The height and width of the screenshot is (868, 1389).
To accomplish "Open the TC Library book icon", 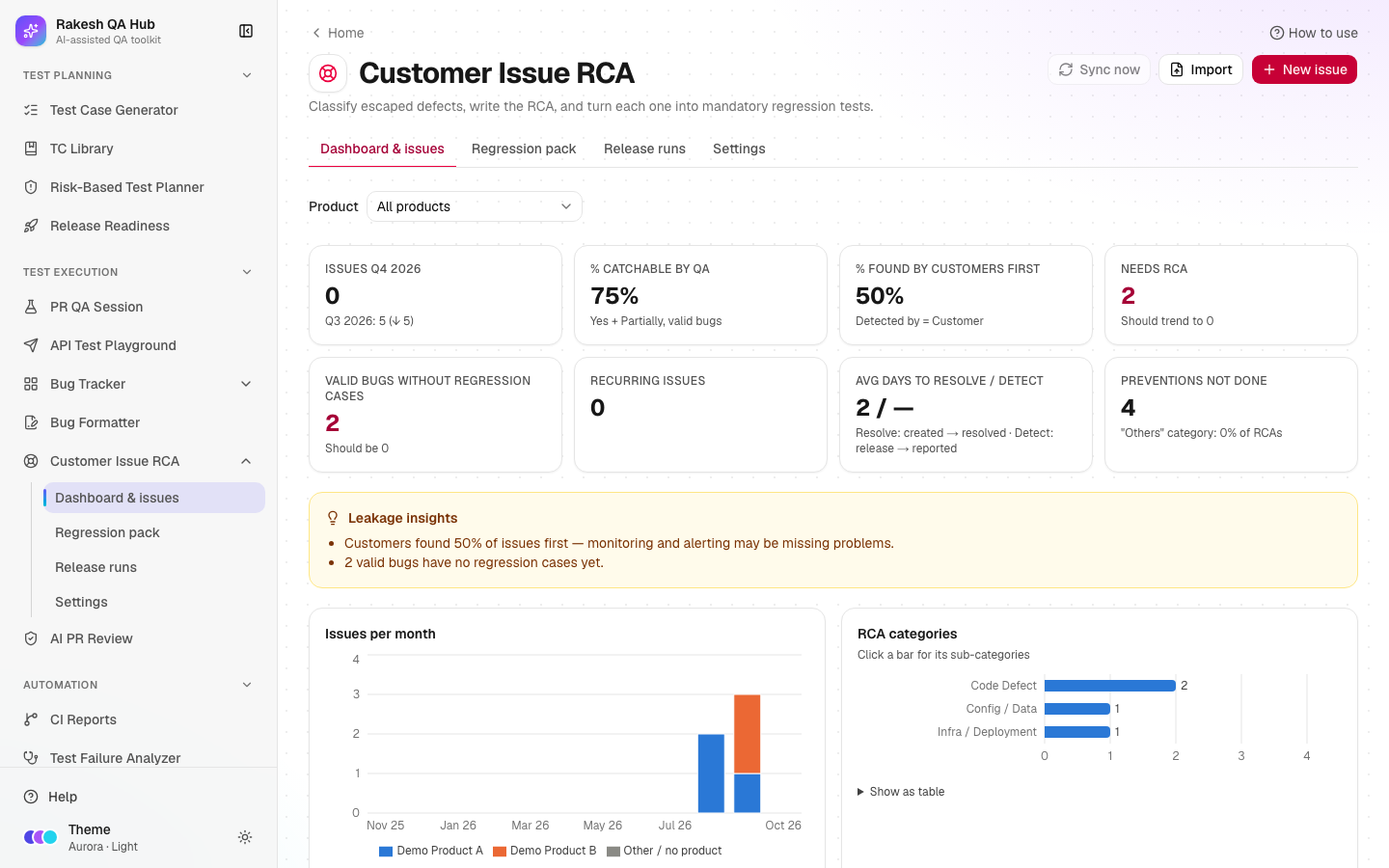I will [31, 149].
